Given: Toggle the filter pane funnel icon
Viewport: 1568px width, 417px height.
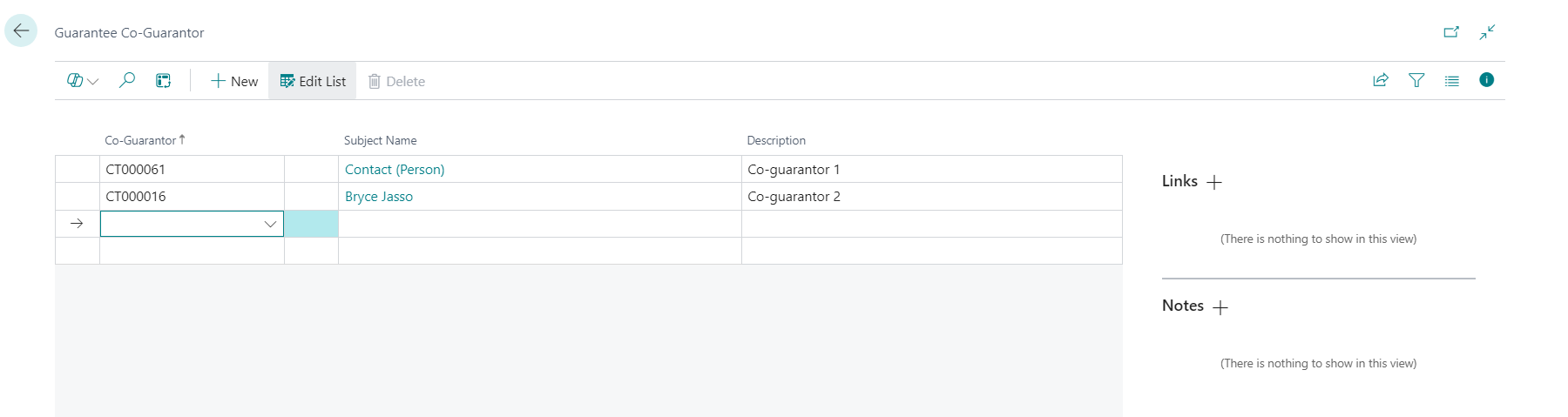Looking at the screenshot, I should [x=1416, y=80].
